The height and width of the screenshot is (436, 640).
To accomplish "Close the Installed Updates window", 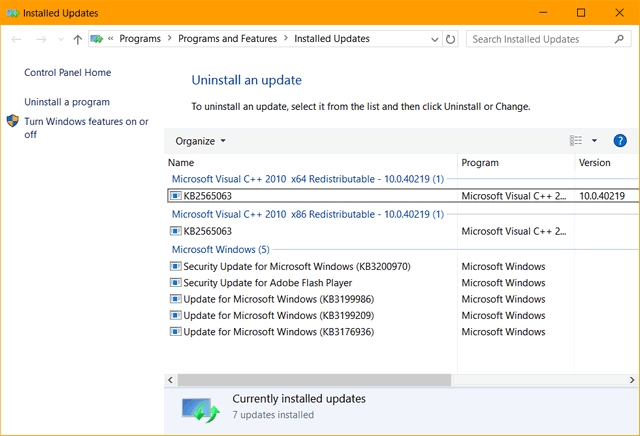I will (619, 13).
